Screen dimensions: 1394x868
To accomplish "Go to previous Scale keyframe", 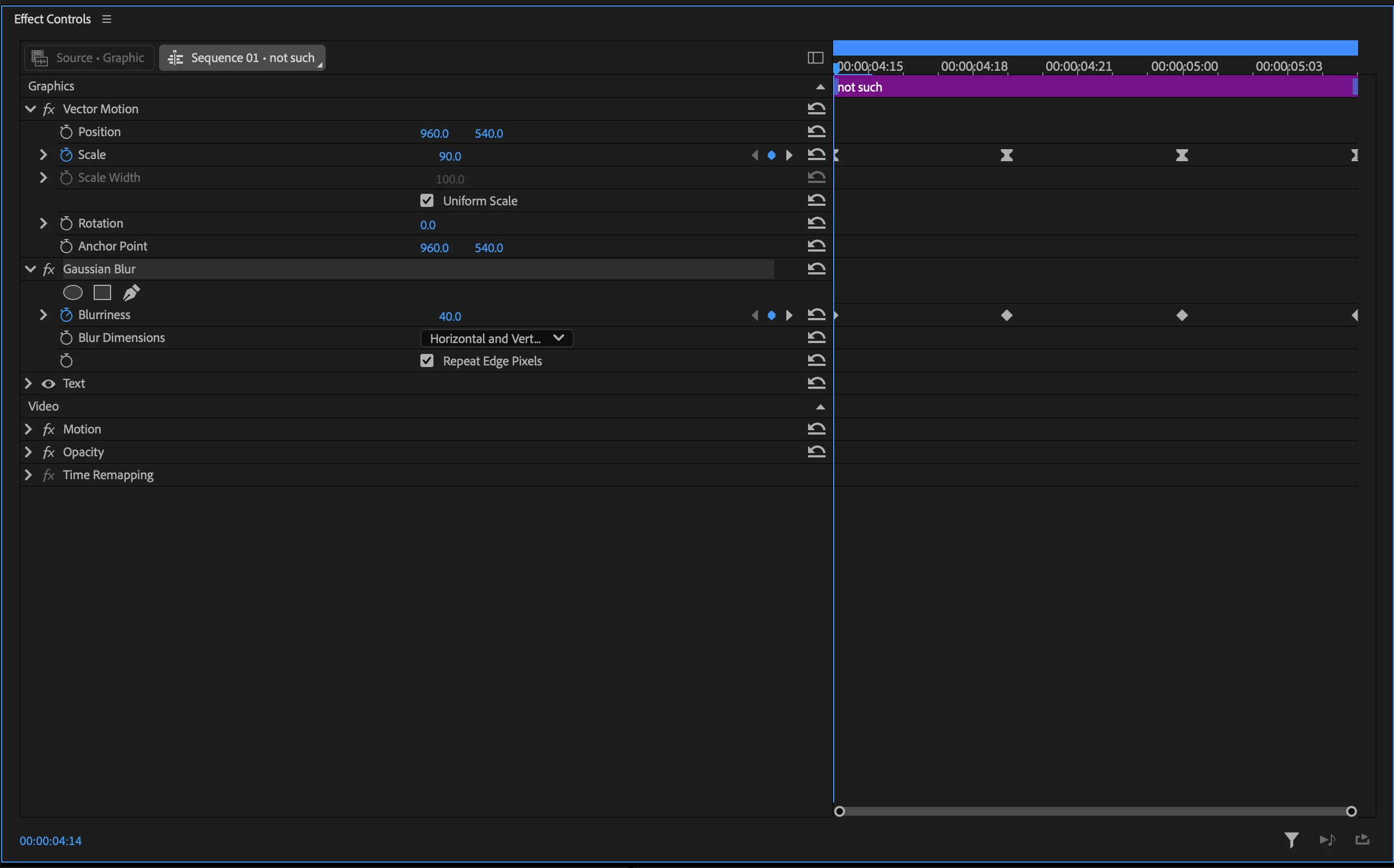I will pyautogui.click(x=755, y=155).
